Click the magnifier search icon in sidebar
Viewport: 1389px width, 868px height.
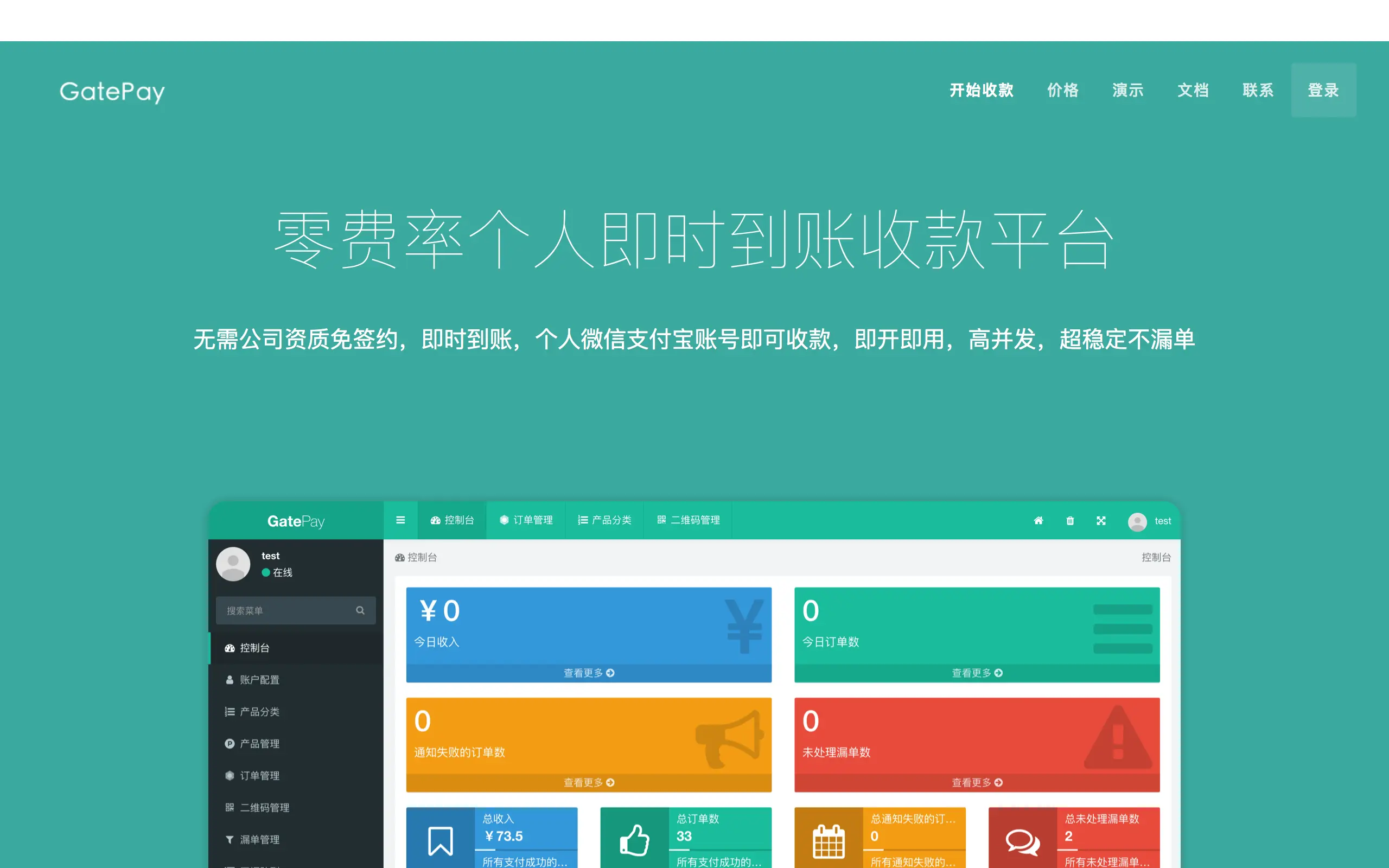[x=360, y=610]
